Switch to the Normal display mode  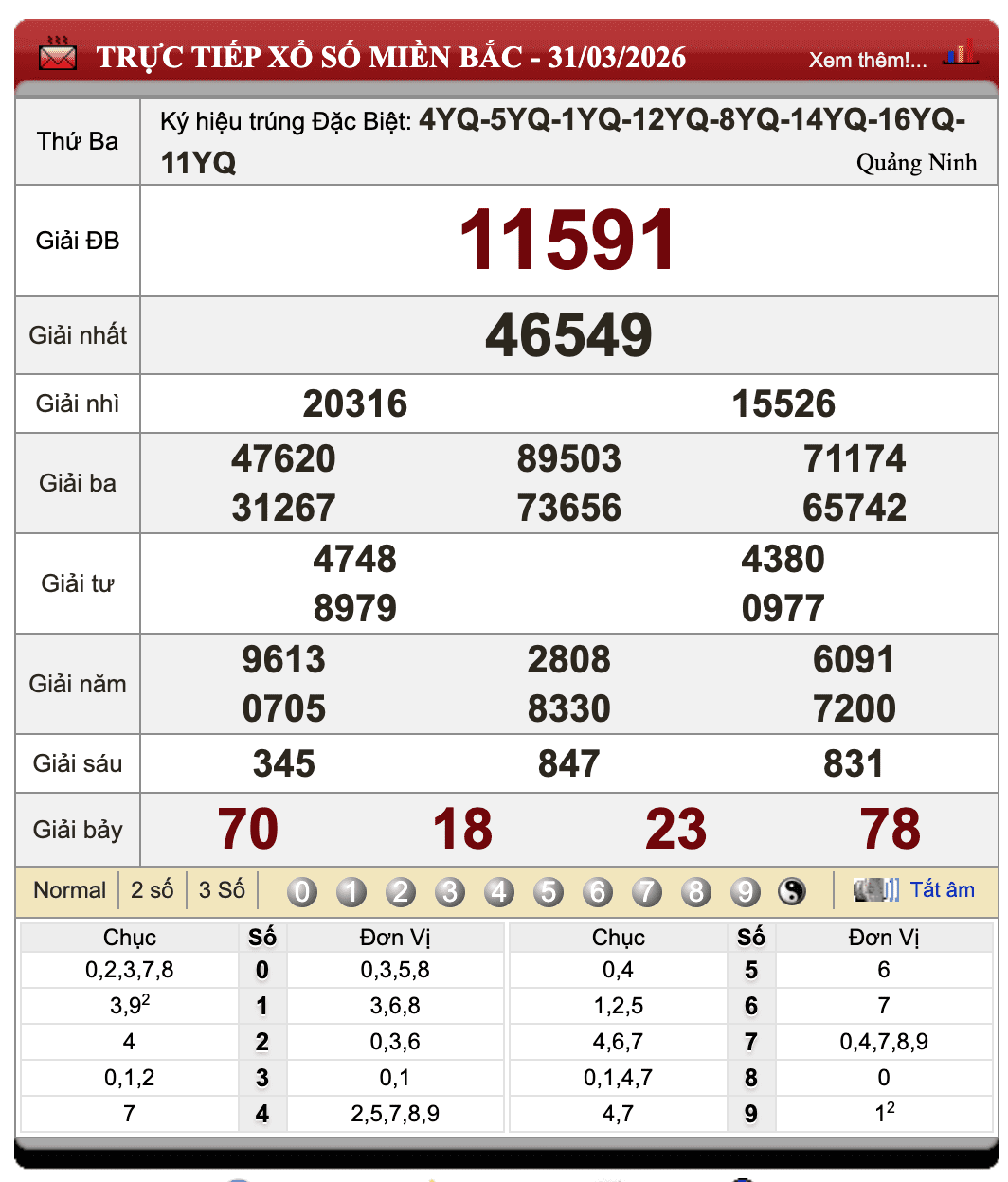(x=69, y=889)
